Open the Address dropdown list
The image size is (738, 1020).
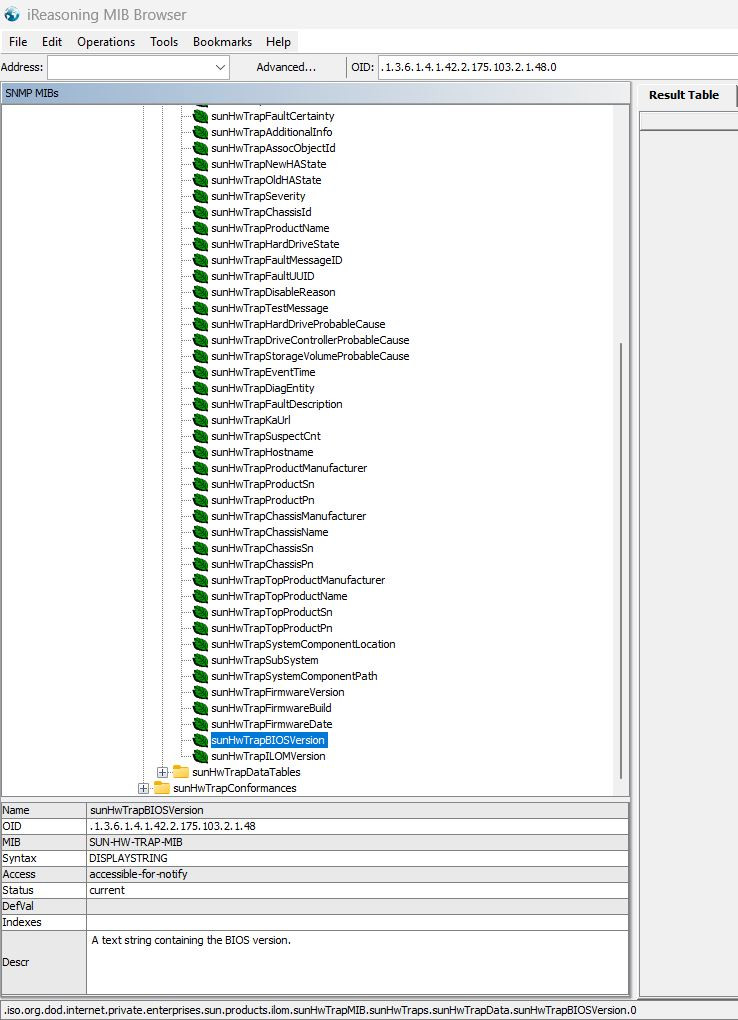[x=220, y=67]
